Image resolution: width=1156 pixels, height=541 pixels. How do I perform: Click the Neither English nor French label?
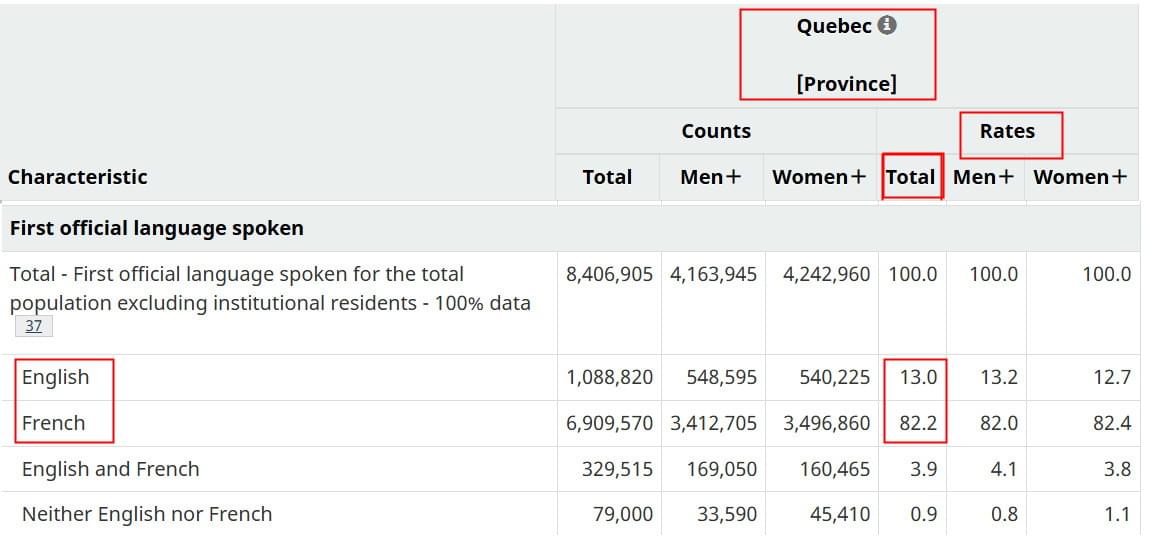pyautogui.click(x=147, y=514)
